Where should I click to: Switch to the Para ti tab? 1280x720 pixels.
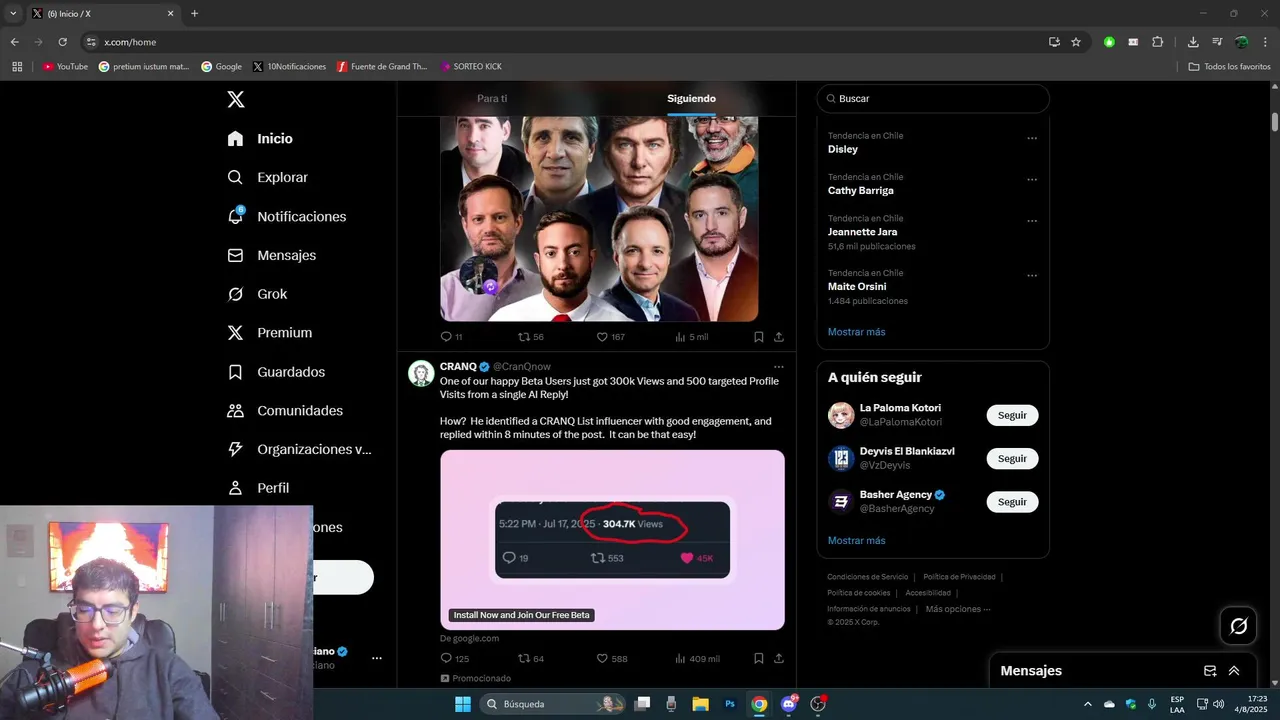(x=492, y=99)
